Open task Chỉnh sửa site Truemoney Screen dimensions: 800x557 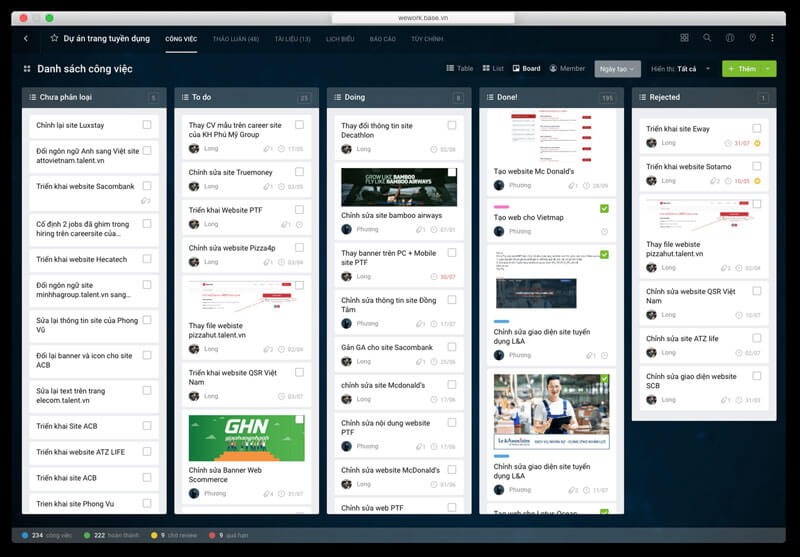231,172
